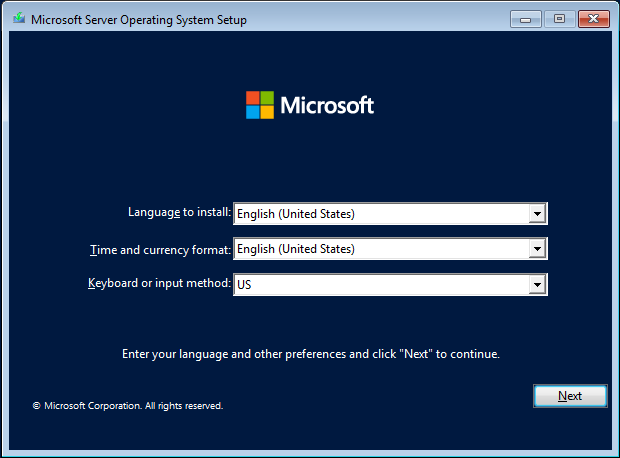Viewport: 620px width, 458px height.
Task: Maximize the Setup window
Action: 559,19
